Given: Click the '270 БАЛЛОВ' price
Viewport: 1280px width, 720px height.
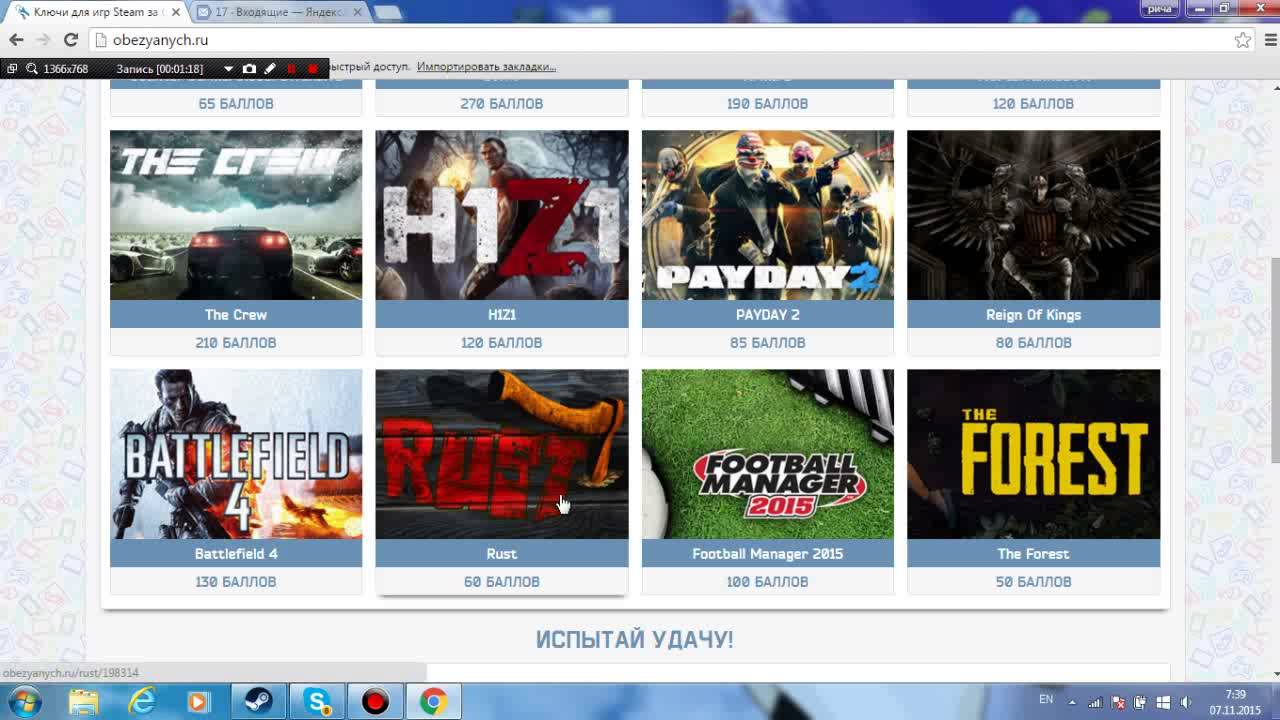Looking at the screenshot, I should 502,103.
